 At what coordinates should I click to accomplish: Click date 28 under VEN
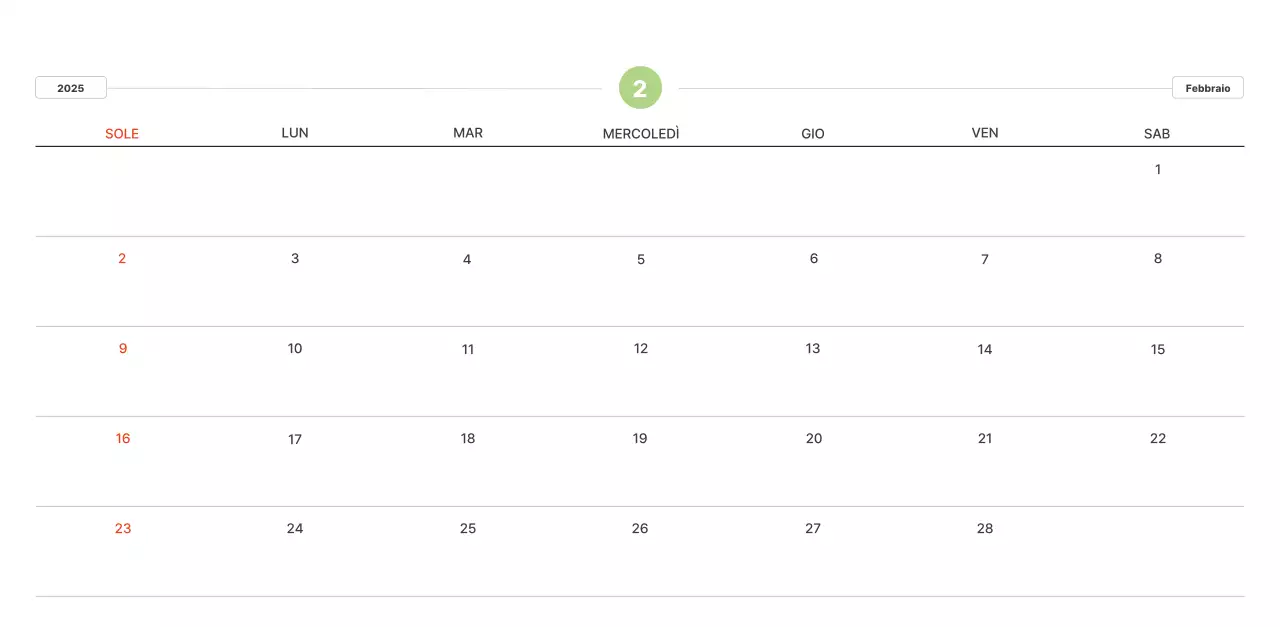pos(985,528)
